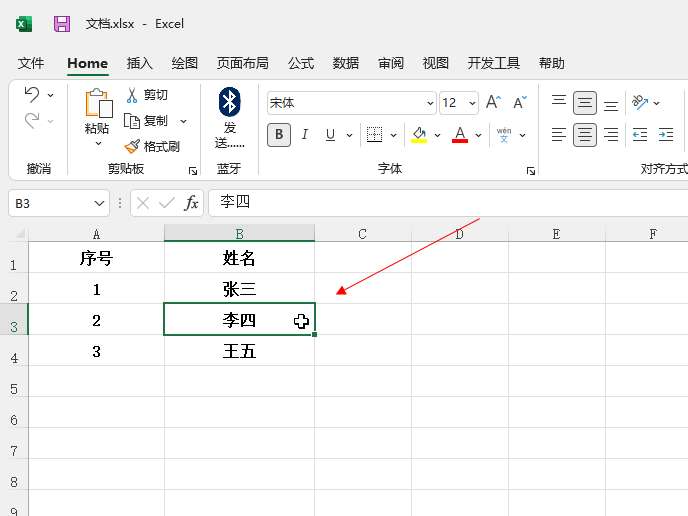The width and height of the screenshot is (688, 516).
Task: Switch to the 公式 tab
Action: [x=301, y=63]
